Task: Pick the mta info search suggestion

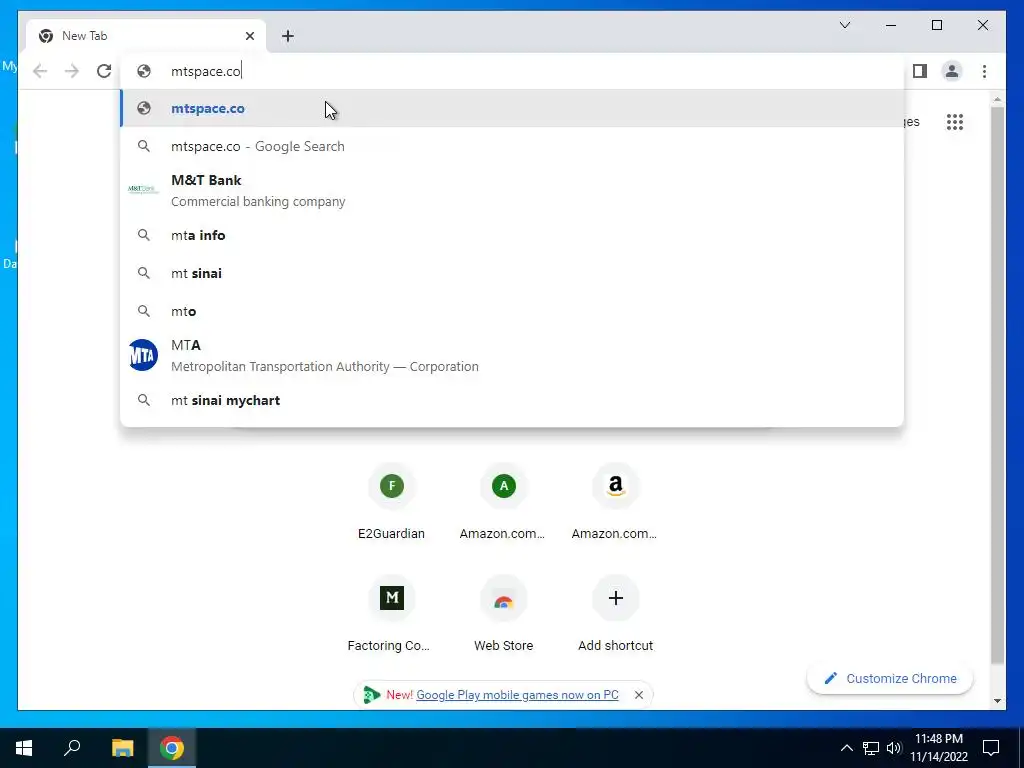Action: tap(512, 235)
